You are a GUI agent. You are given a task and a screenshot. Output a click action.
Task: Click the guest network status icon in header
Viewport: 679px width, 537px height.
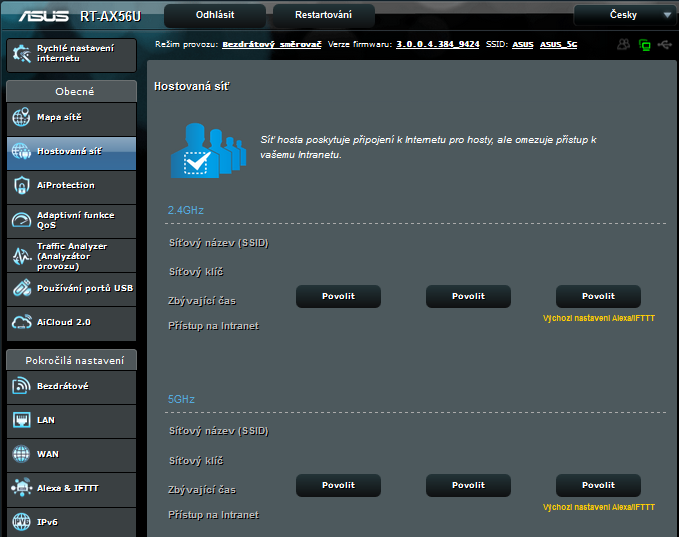point(623,45)
